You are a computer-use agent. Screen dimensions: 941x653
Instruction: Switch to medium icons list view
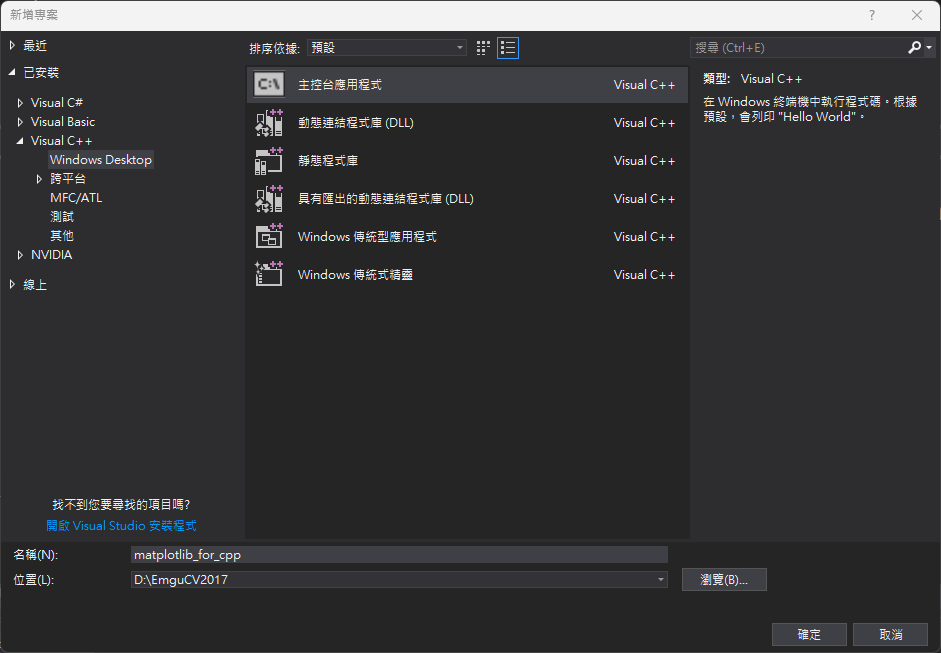508,48
